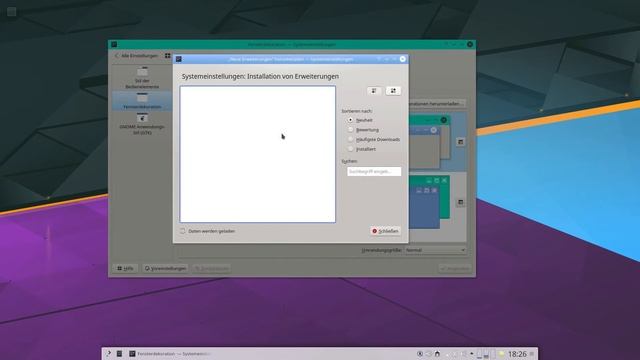640x360 pixels.
Task: Go back to Alle Einstellungen
Action: pos(136,56)
